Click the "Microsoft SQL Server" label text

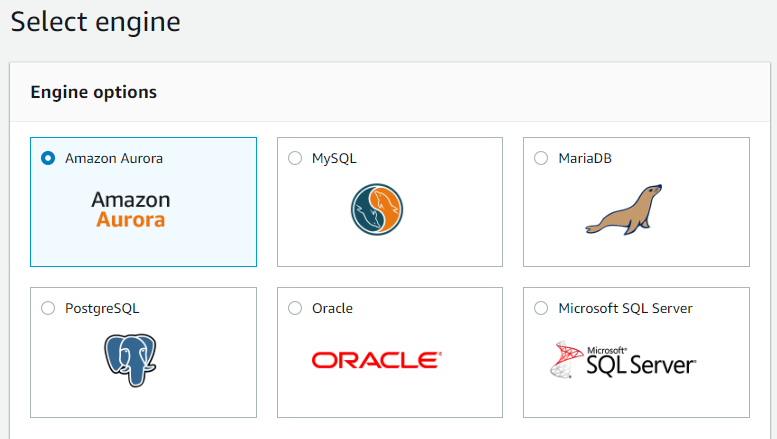625,308
